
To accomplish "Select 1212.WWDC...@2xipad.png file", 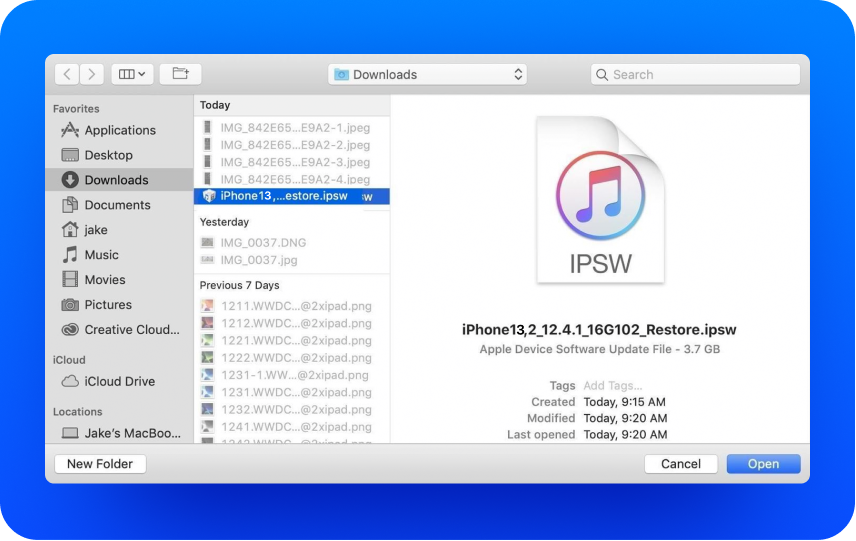I will click(x=292, y=323).
